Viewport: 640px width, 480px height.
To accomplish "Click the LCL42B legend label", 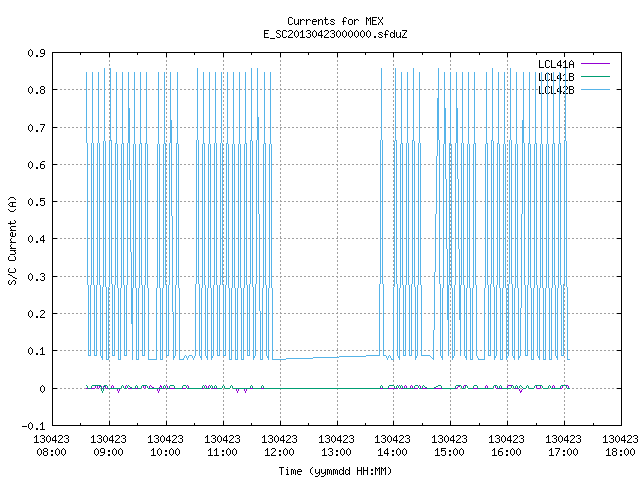I will pyautogui.click(x=556, y=90).
